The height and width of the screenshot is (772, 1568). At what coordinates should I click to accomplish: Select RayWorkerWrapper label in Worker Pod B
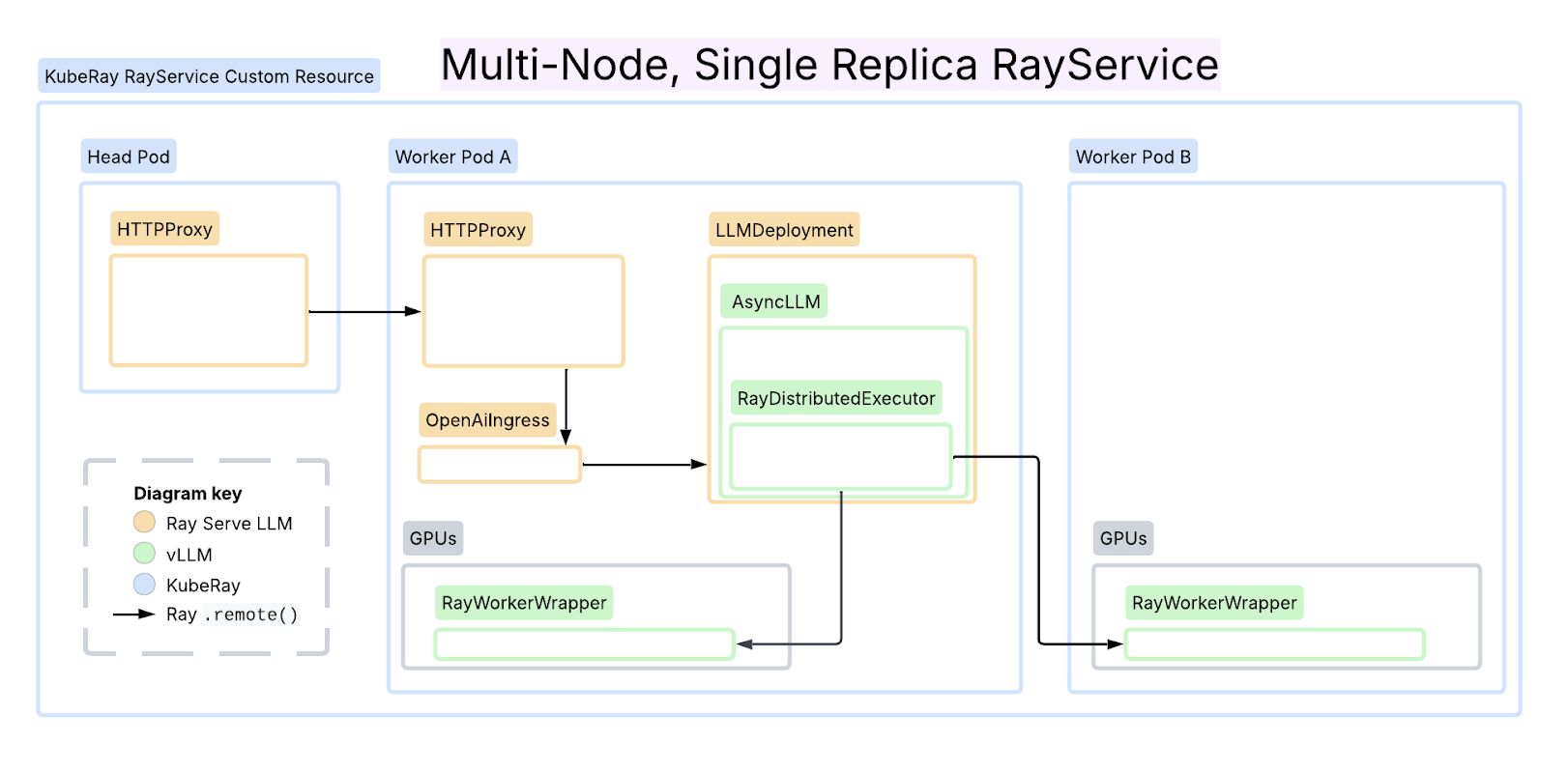[1214, 603]
